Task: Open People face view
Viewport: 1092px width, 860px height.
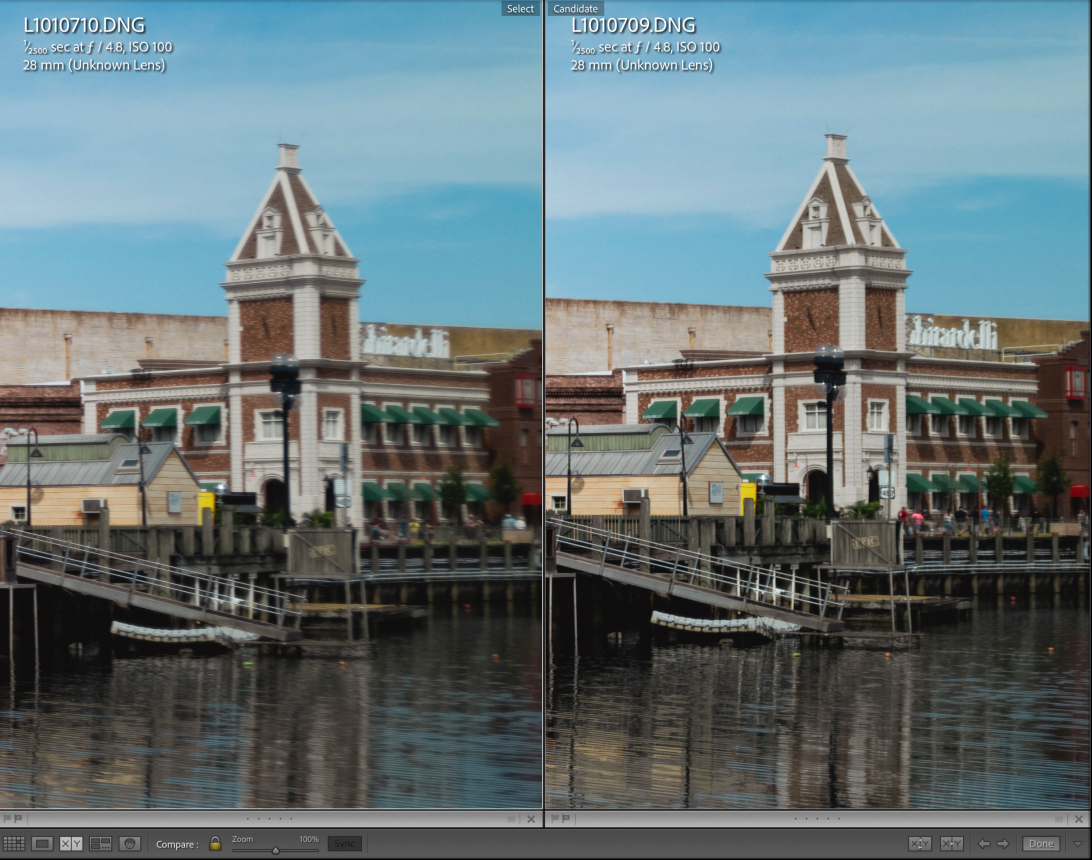Action: [129, 844]
